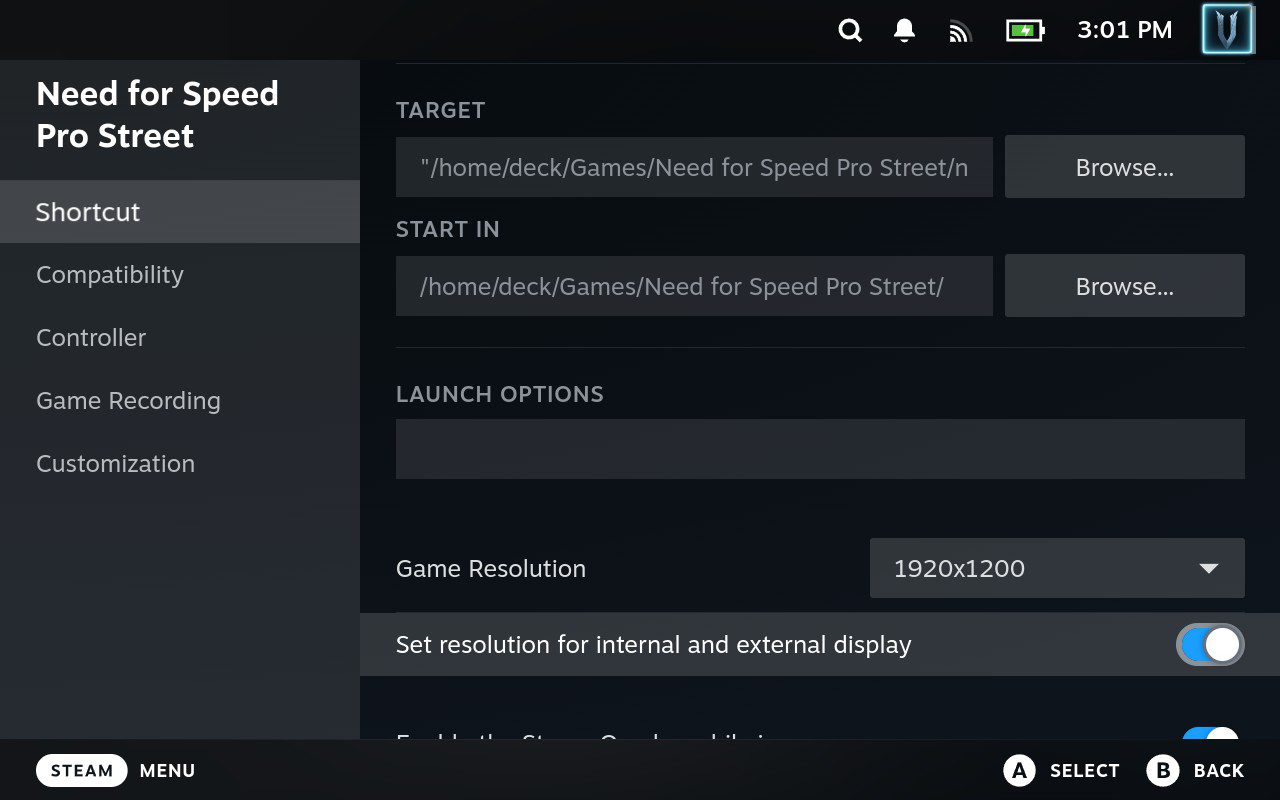Open the Game Recording section
Image resolution: width=1280 pixels, height=800 pixels.
click(128, 400)
